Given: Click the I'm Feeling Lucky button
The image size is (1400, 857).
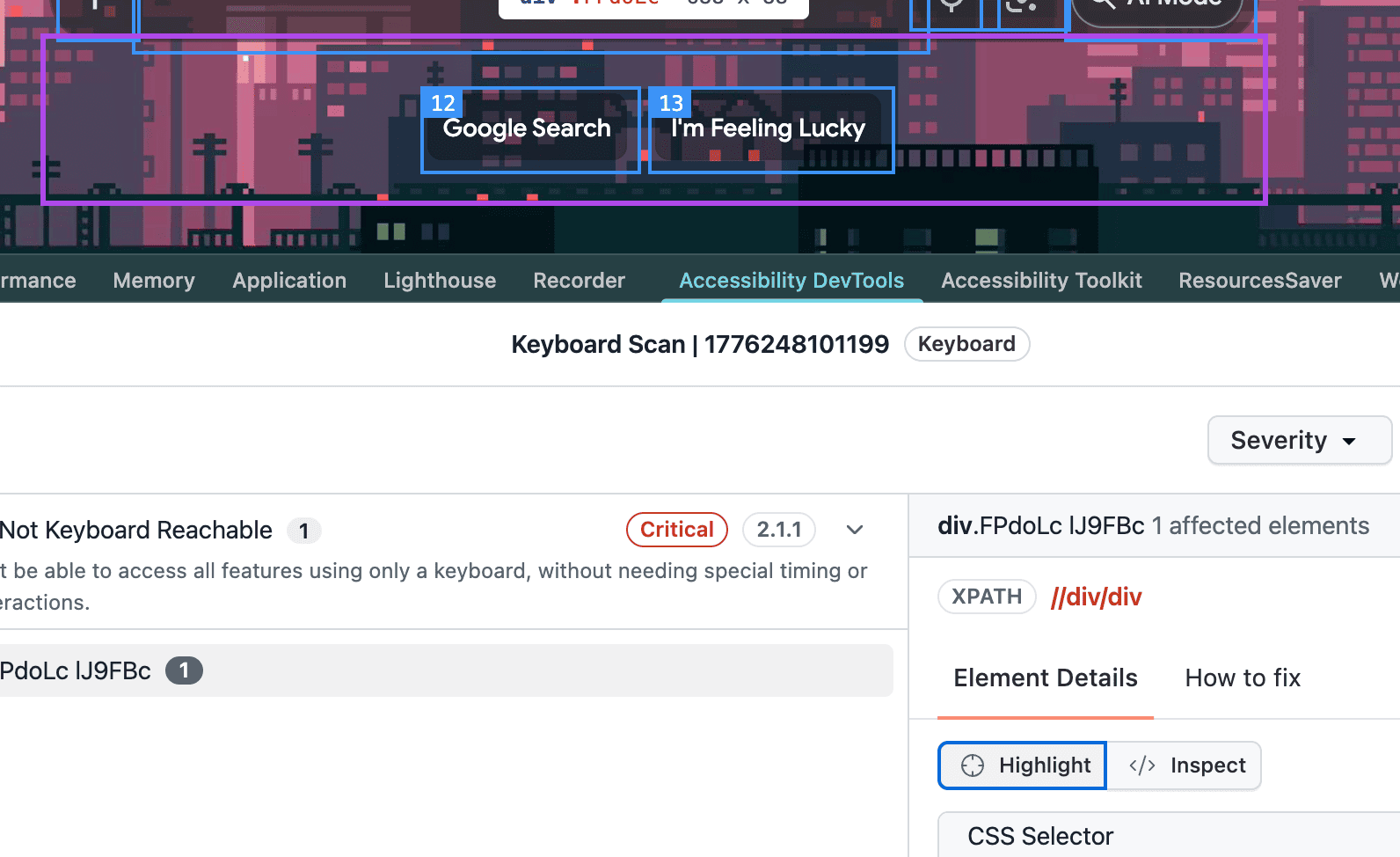Looking at the screenshot, I should pyautogui.click(x=770, y=129).
